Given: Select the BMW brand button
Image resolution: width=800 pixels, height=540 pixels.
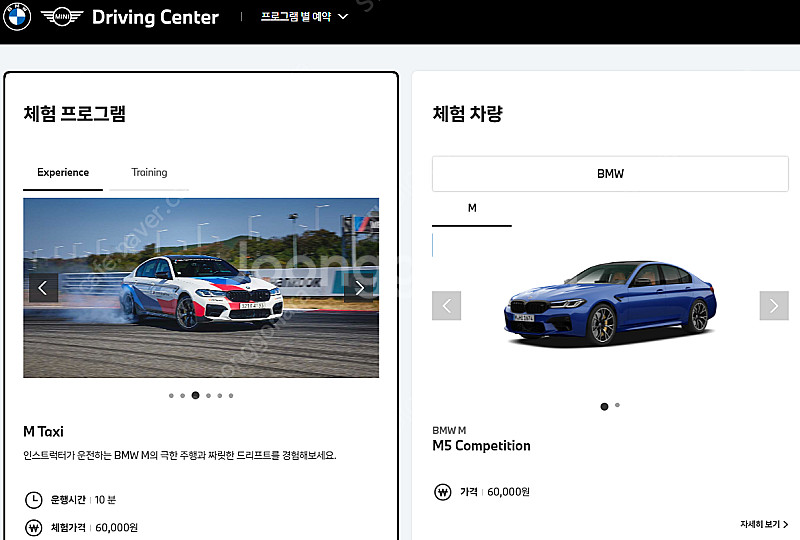Looking at the screenshot, I should (x=610, y=174).
